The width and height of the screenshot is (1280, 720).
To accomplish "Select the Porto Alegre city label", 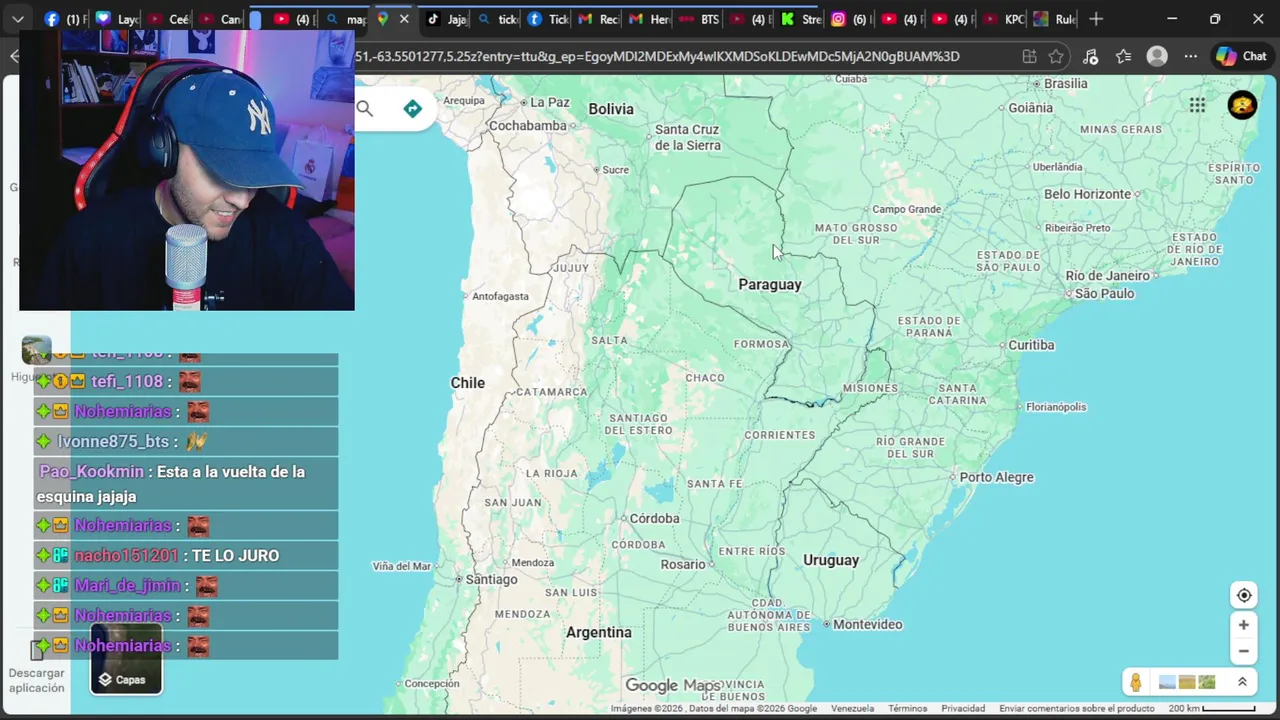I will pyautogui.click(x=996, y=477).
